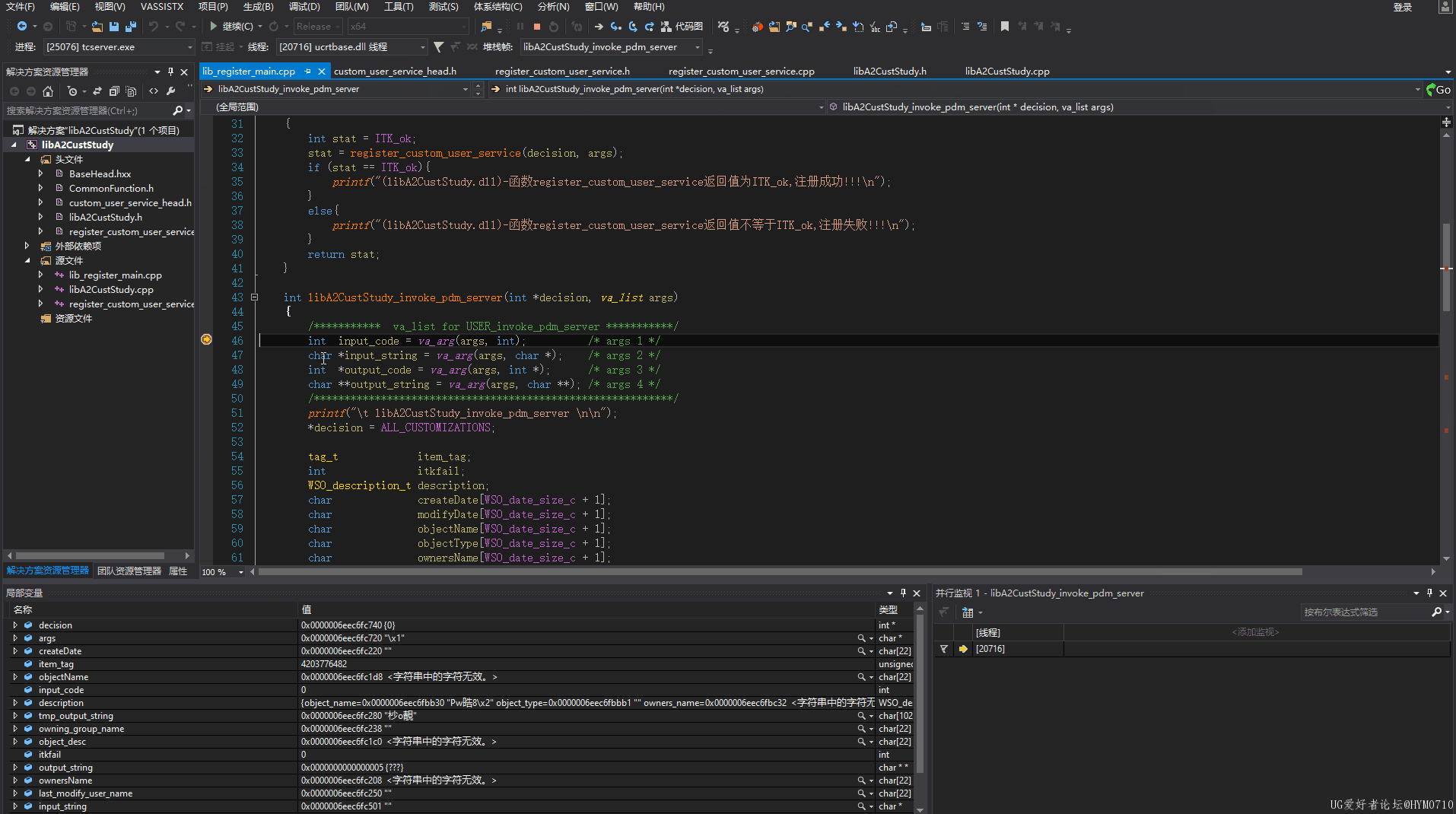Switch to the 属性 tab
The height and width of the screenshot is (814, 1456).
pyautogui.click(x=178, y=571)
